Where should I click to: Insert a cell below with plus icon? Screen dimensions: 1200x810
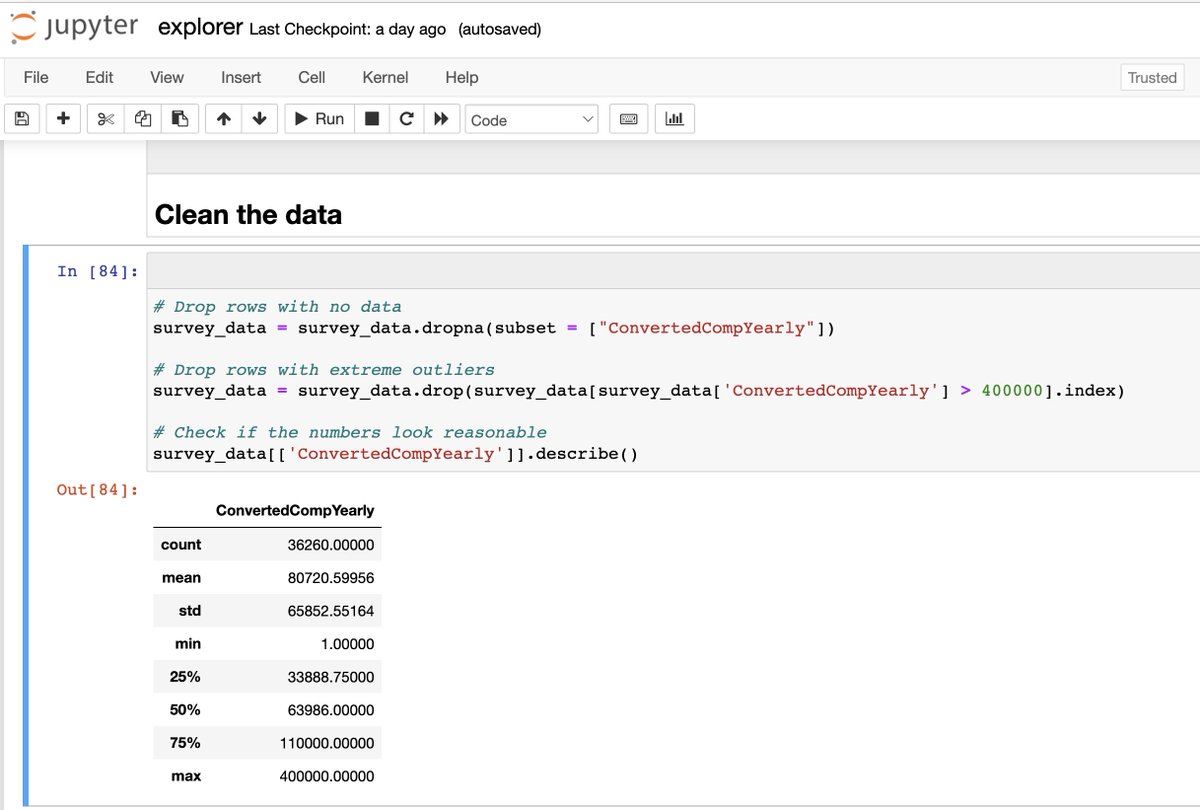(63, 119)
